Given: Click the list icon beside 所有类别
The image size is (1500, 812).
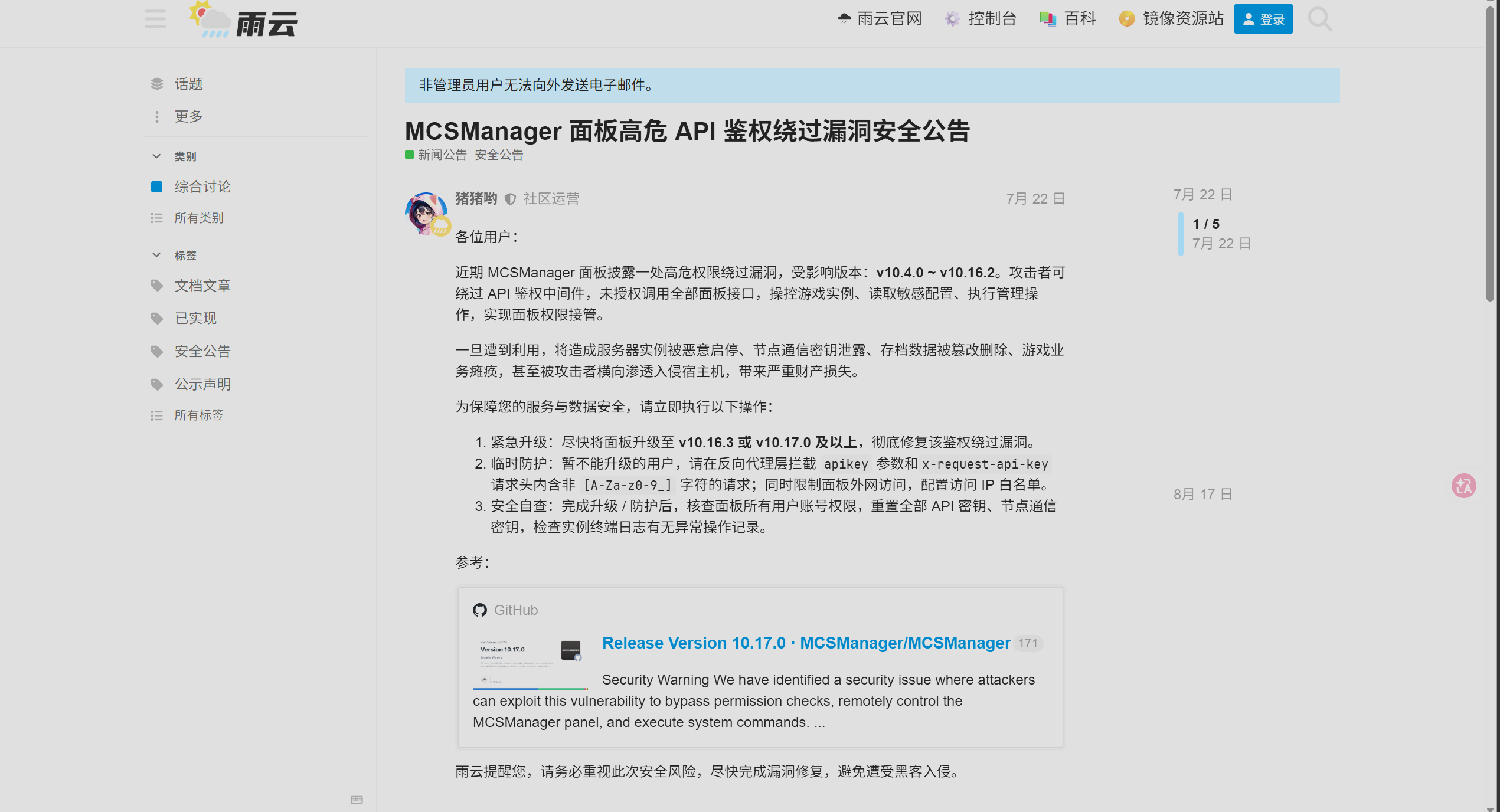Looking at the screenshot, I should [x=156, y=218].
